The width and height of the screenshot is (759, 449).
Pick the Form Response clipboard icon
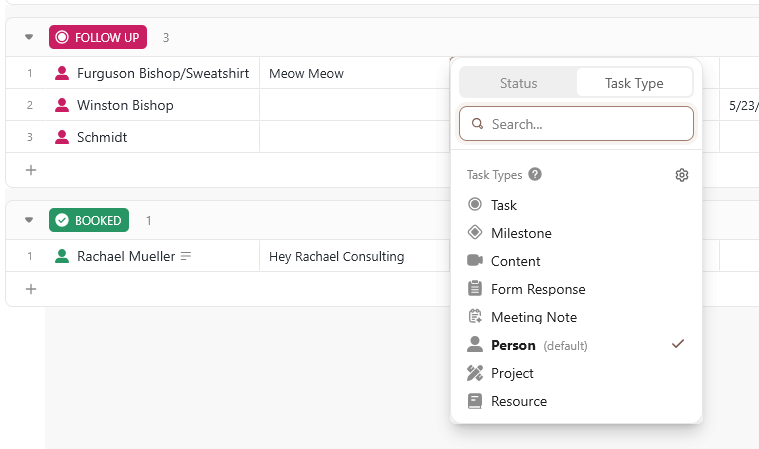coord(475,289)
